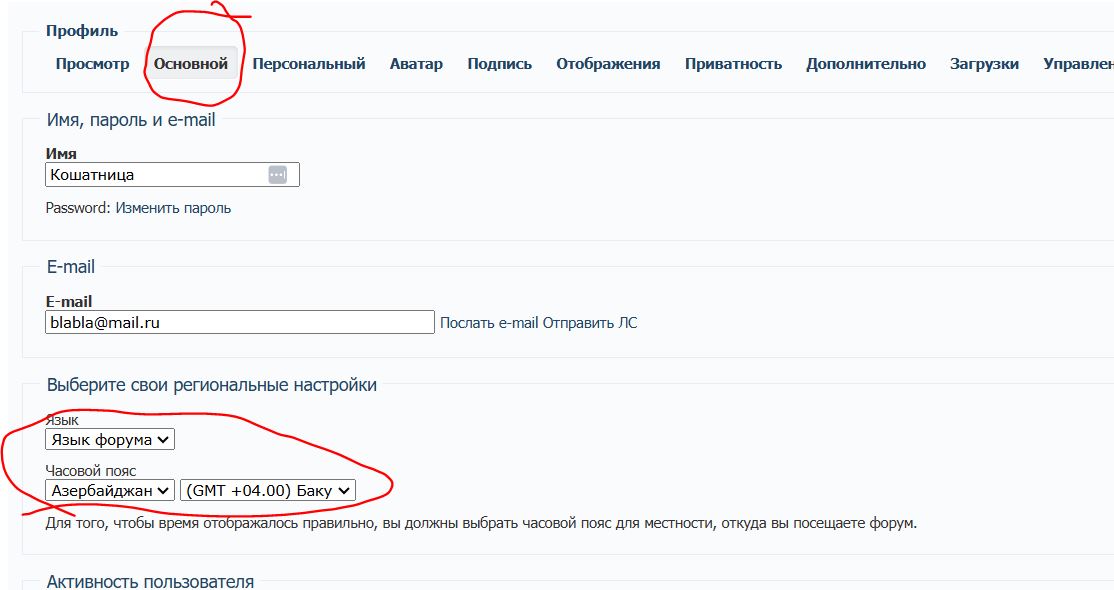
Task: Click the E-mail field with blabla@mail.ru
Action: pos(240,322)
